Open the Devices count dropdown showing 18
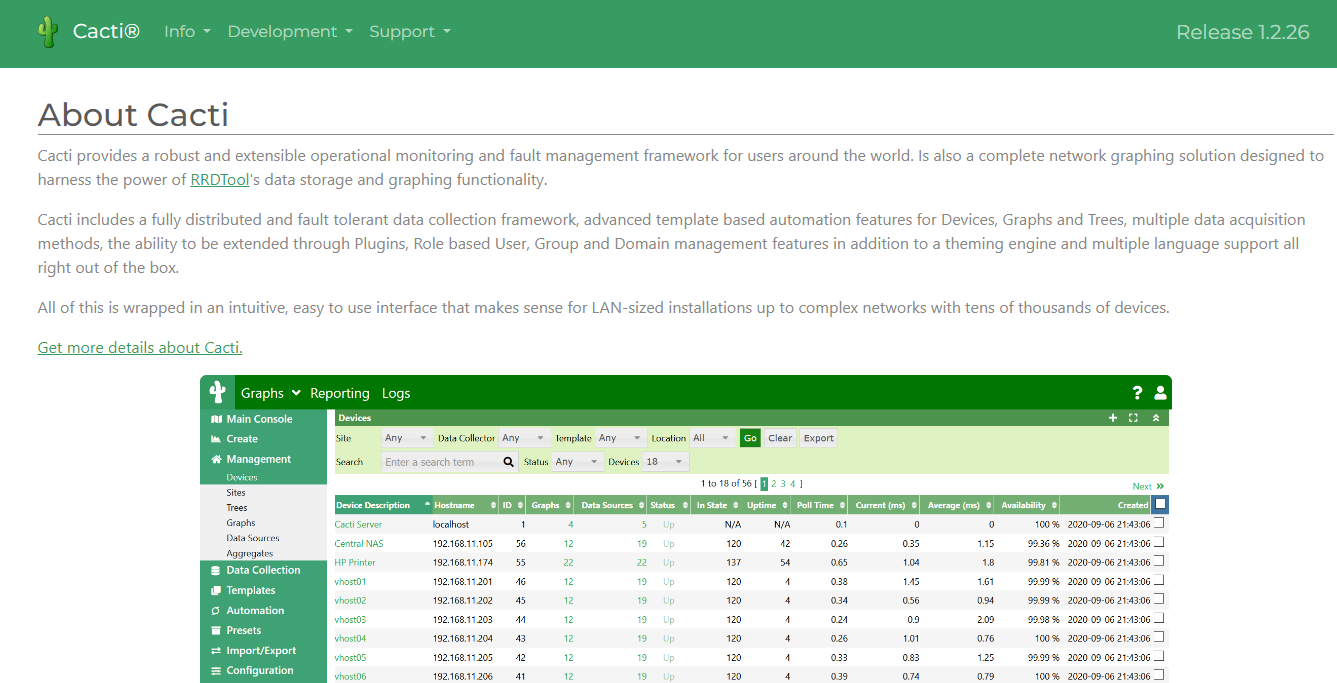1337x683 pixels. [x=666, y=462]
